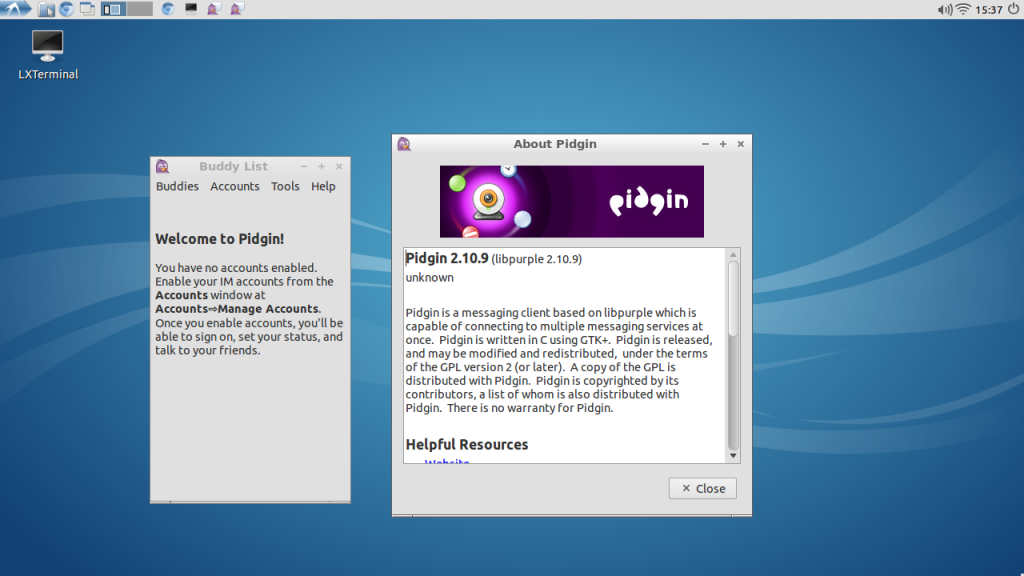Activate the rightmost Pidgin task button
This screenshot has height=576, width=1024.
236,9
